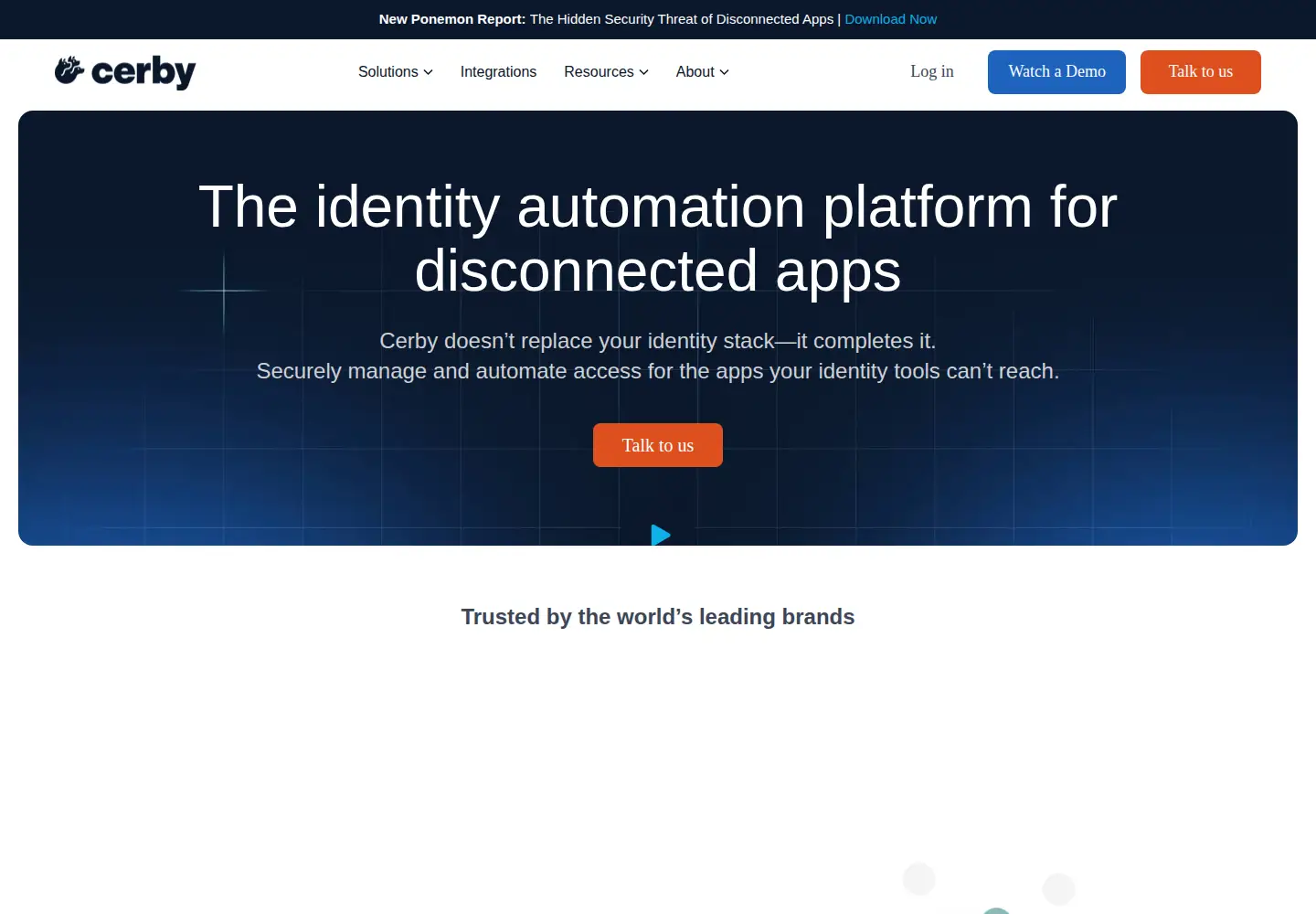Click Talk to us in header

coord(1200,72)
